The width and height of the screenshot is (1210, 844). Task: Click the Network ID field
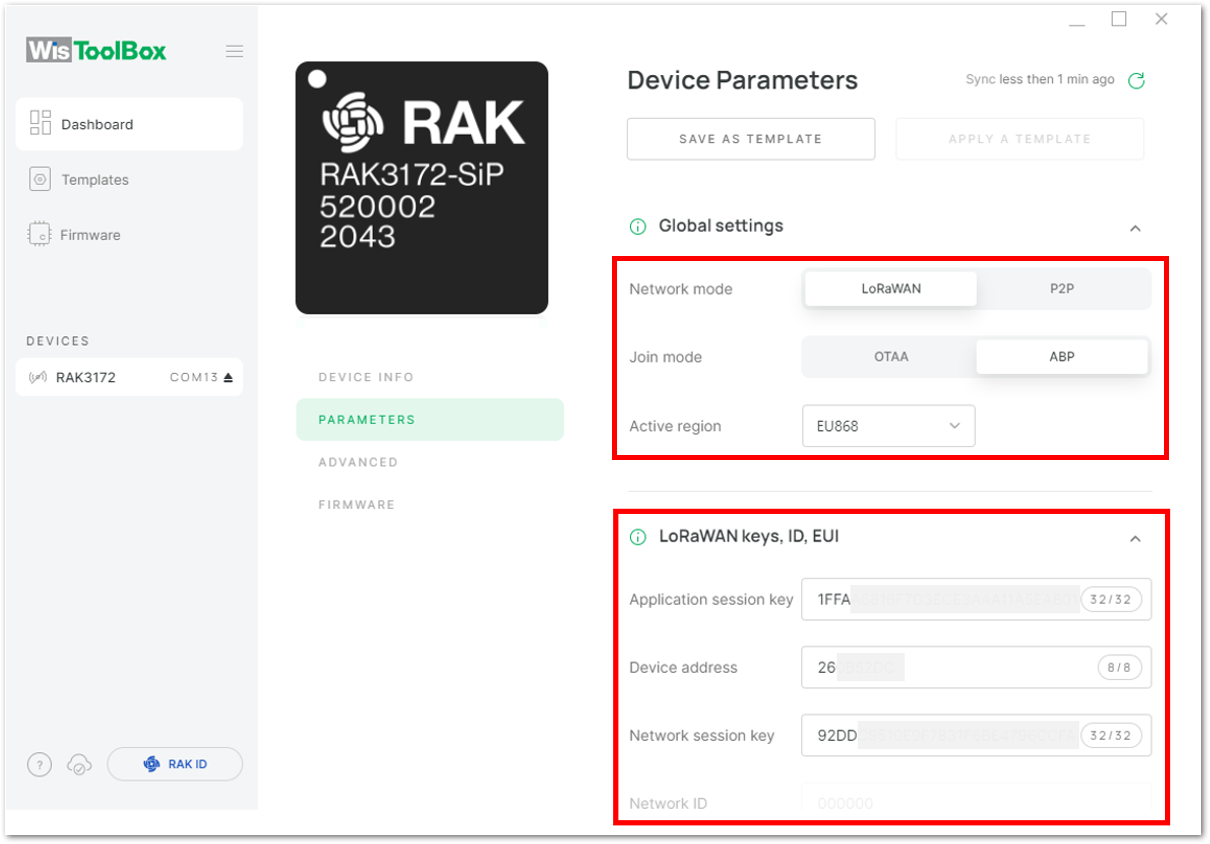point(976,803)
